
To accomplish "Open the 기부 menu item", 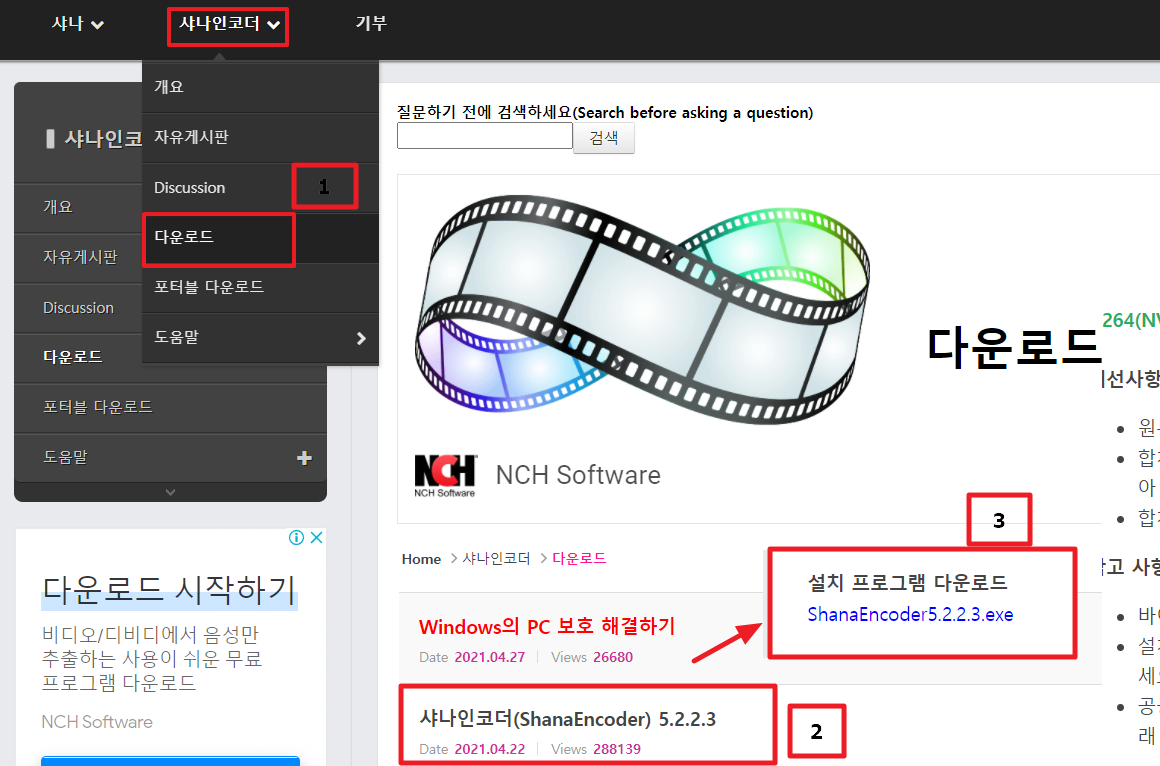I will [x=371, y=23].
